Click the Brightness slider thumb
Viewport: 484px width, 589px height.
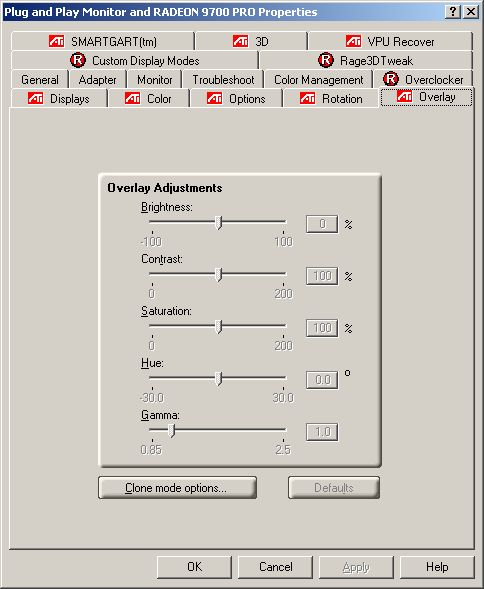[218, 223]
